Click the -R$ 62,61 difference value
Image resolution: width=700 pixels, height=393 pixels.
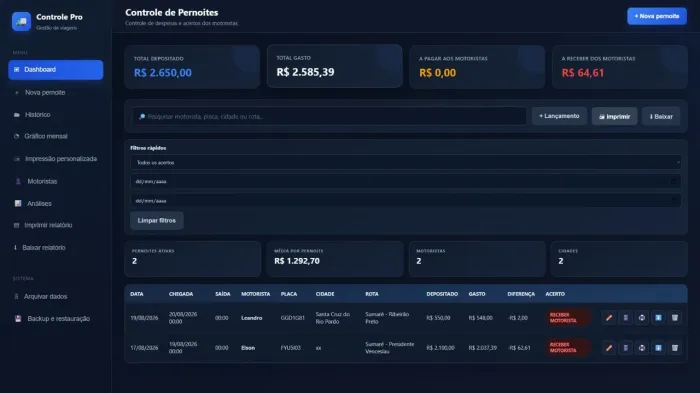click(519, 347)
